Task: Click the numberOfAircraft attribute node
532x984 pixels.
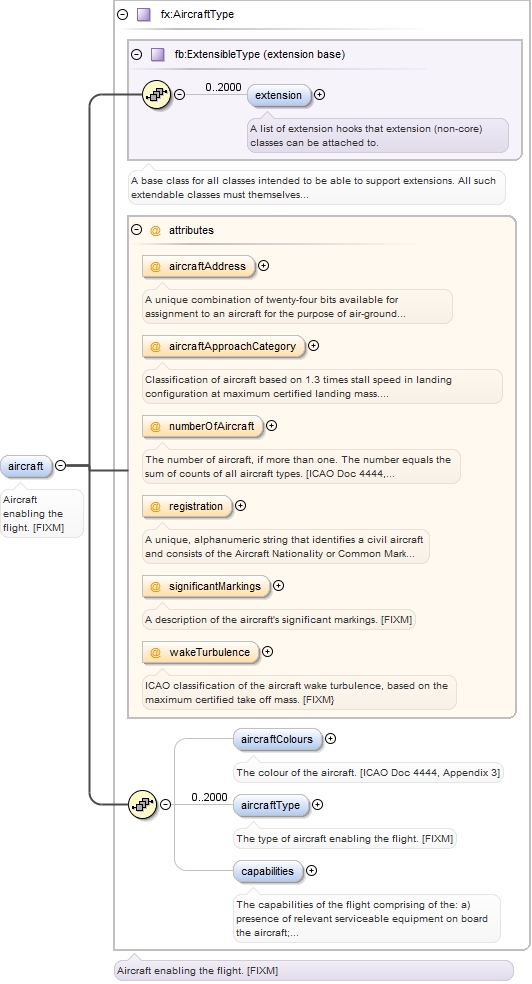Action: point(202,426)
